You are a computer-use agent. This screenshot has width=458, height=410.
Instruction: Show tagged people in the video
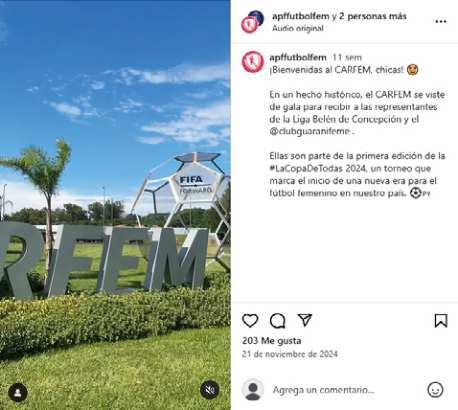pyautogui.click(x=18, y=393)
